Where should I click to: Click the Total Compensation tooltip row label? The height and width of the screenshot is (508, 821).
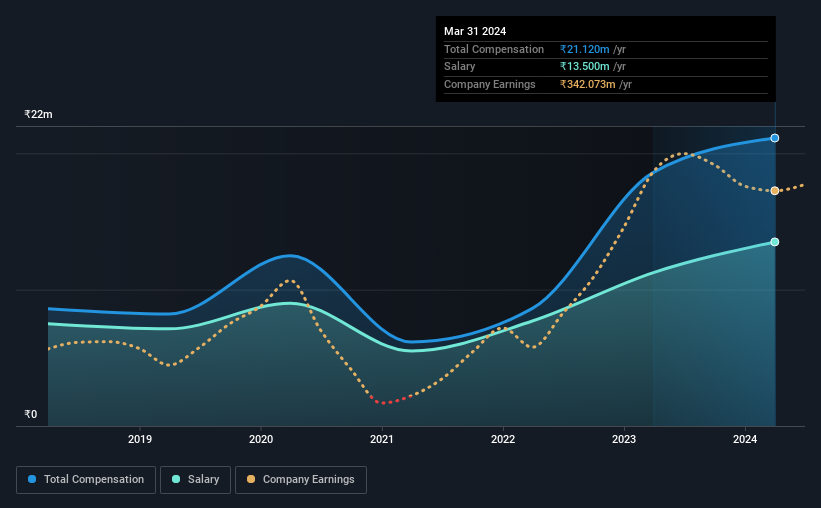pyautogui.click(x=494, y=49)
